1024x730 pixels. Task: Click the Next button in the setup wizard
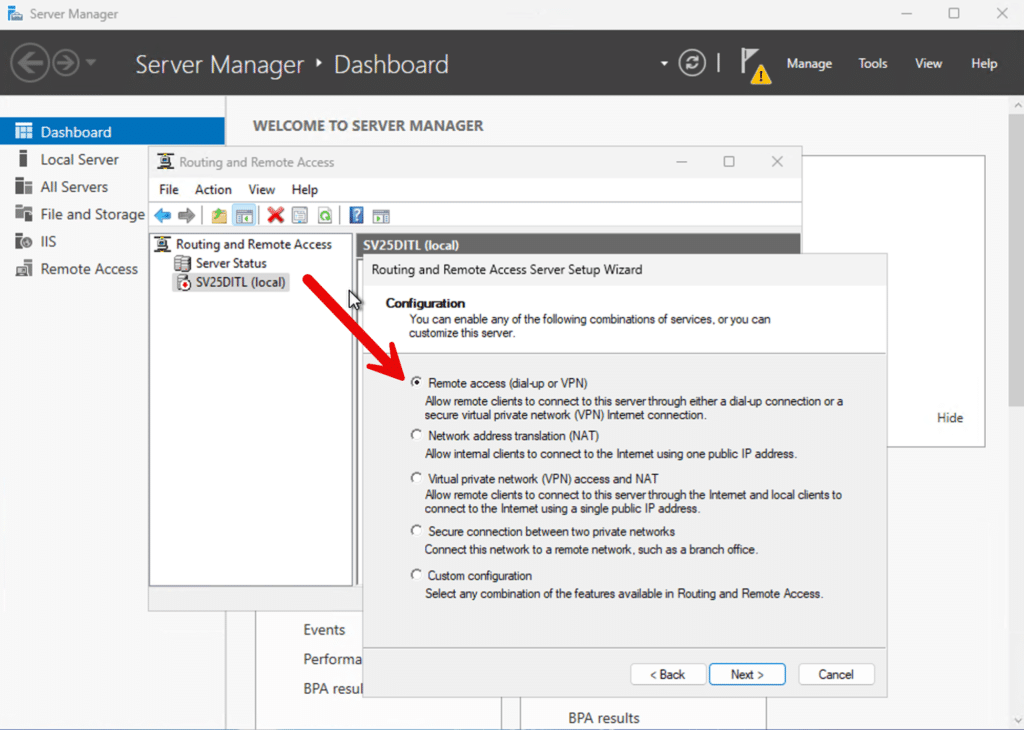coord(747,673)
